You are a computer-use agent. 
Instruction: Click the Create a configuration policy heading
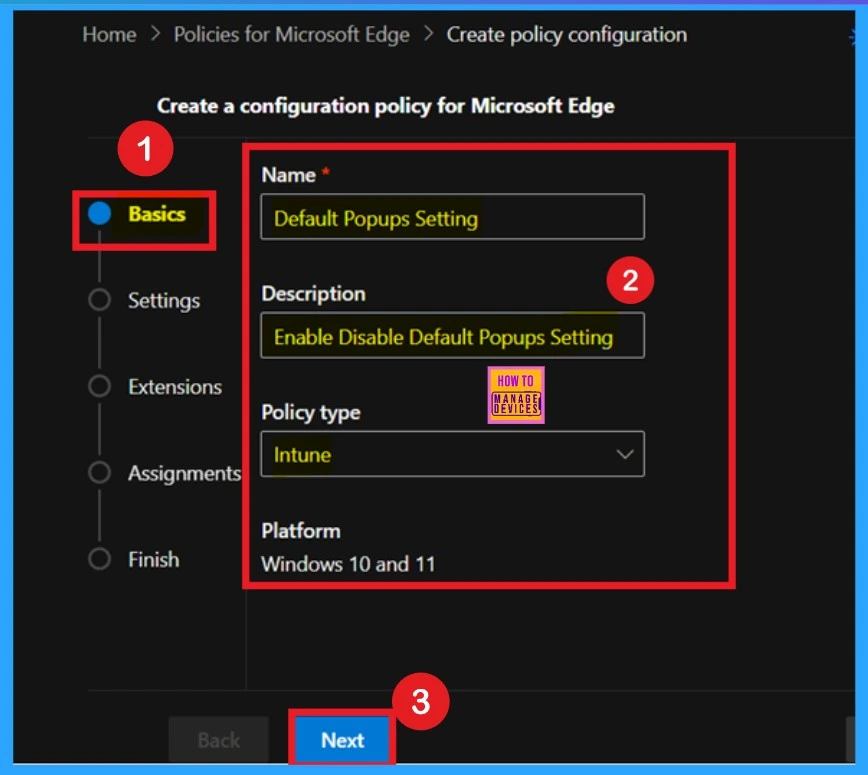tap(386, 106)
